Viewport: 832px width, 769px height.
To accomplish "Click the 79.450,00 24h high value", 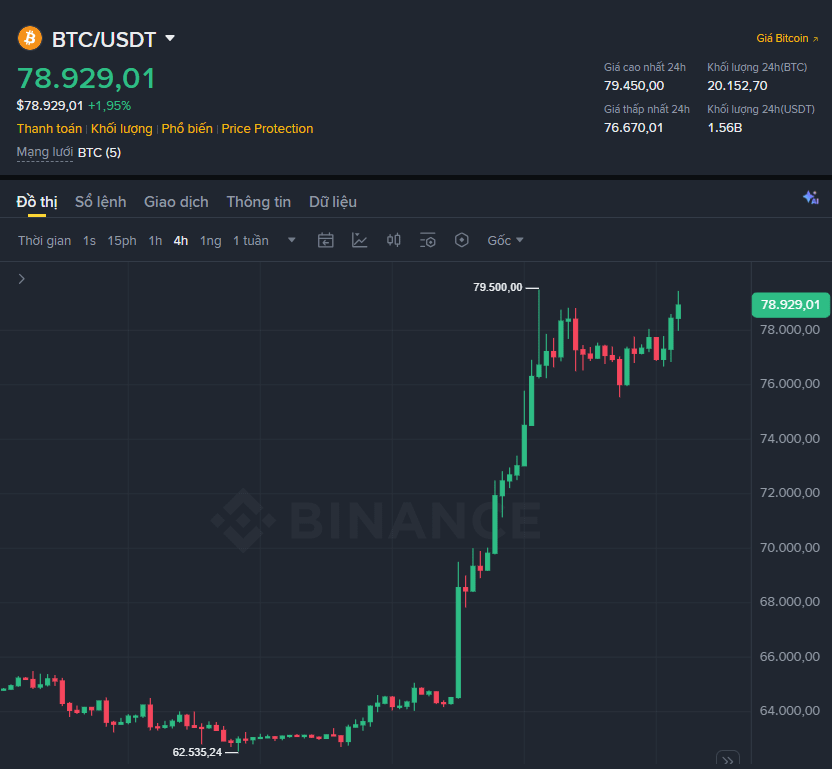I will (x=634, y=85).
